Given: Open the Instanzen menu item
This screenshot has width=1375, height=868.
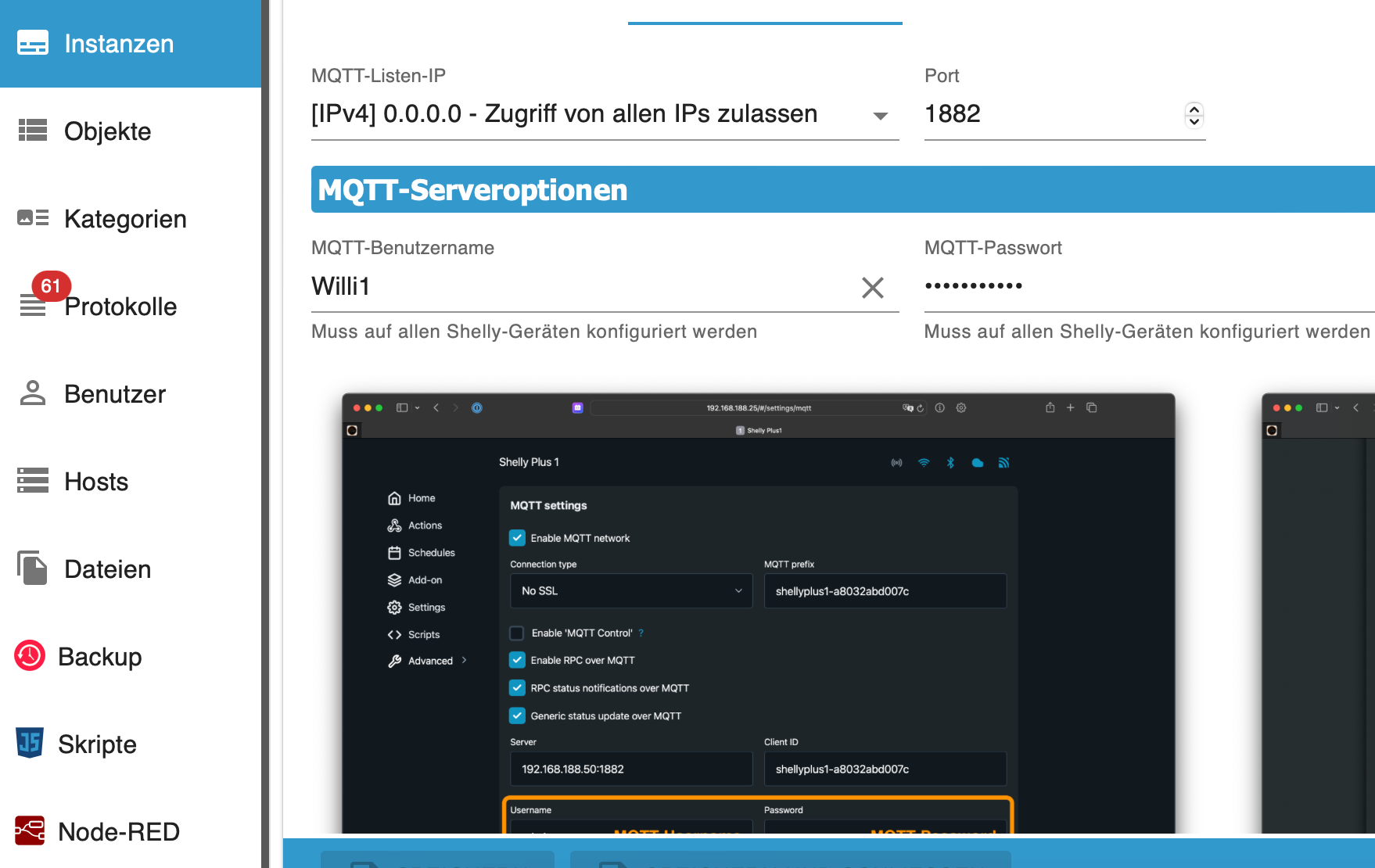Looking at the screenshot, I should click(x=131, y=44).
